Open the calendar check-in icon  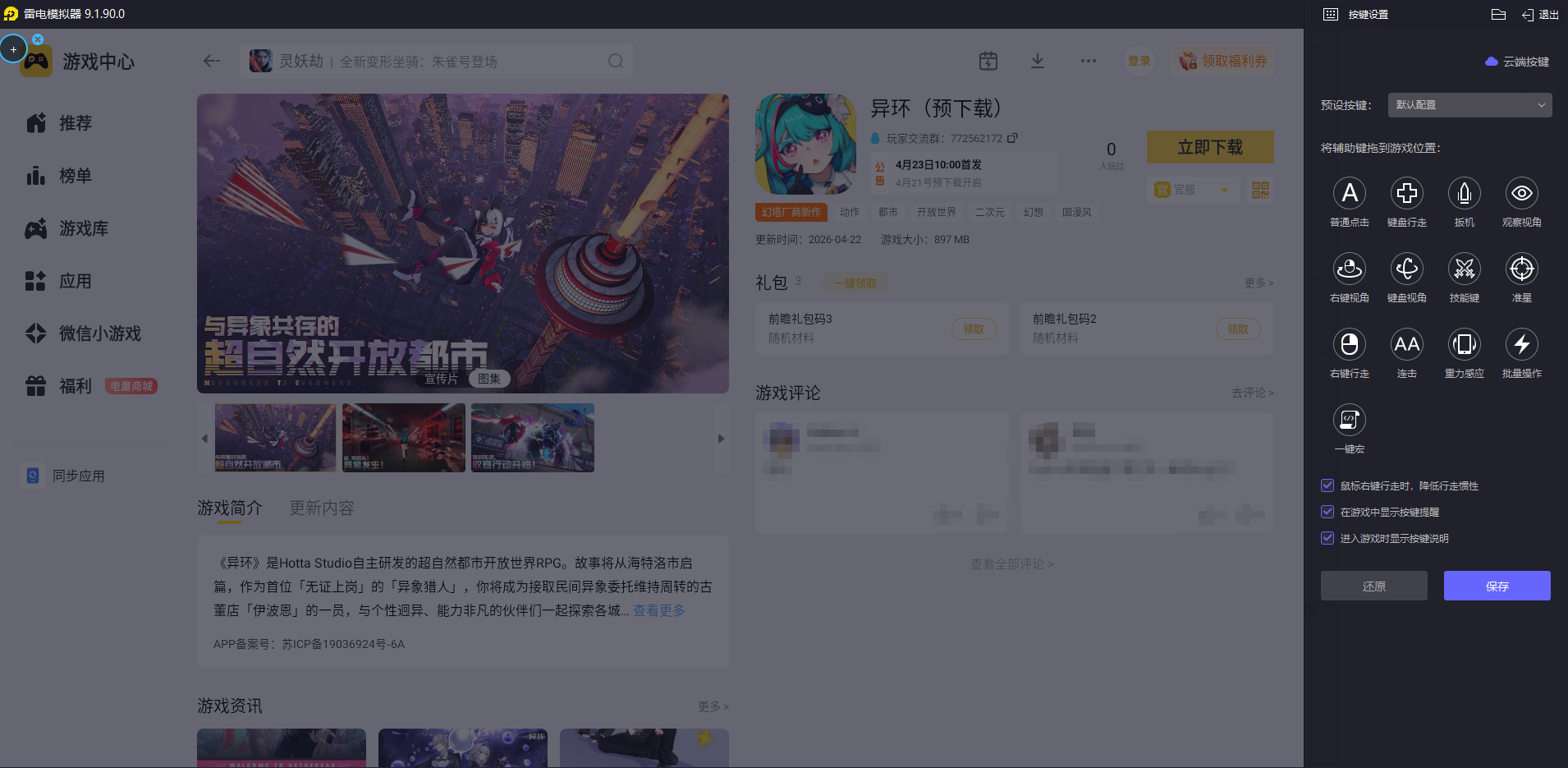988,61
